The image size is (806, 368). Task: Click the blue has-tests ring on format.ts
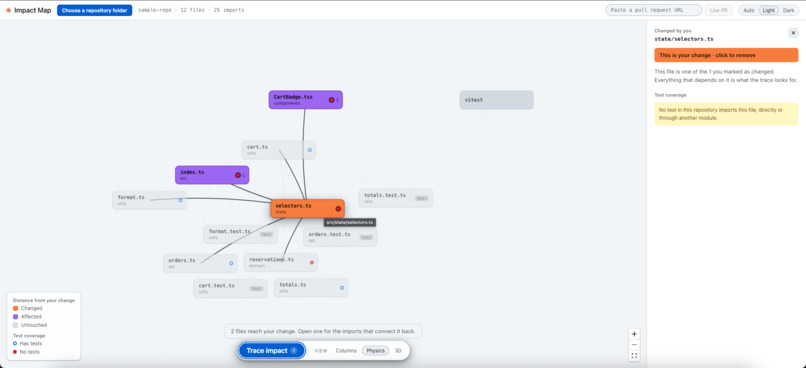click(180, 200)
